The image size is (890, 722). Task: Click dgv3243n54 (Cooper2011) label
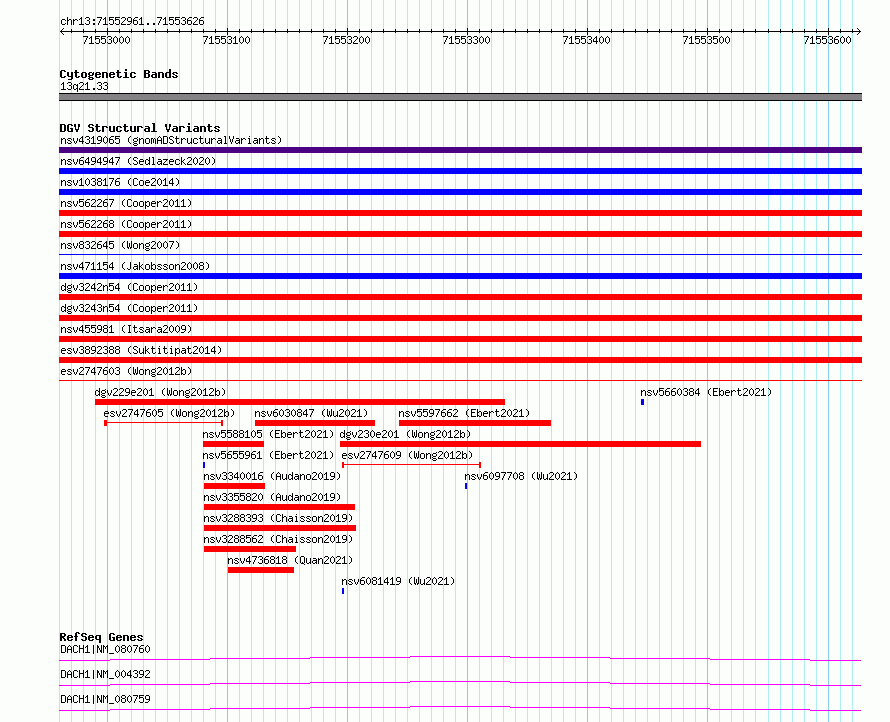[x=129, y=308]
